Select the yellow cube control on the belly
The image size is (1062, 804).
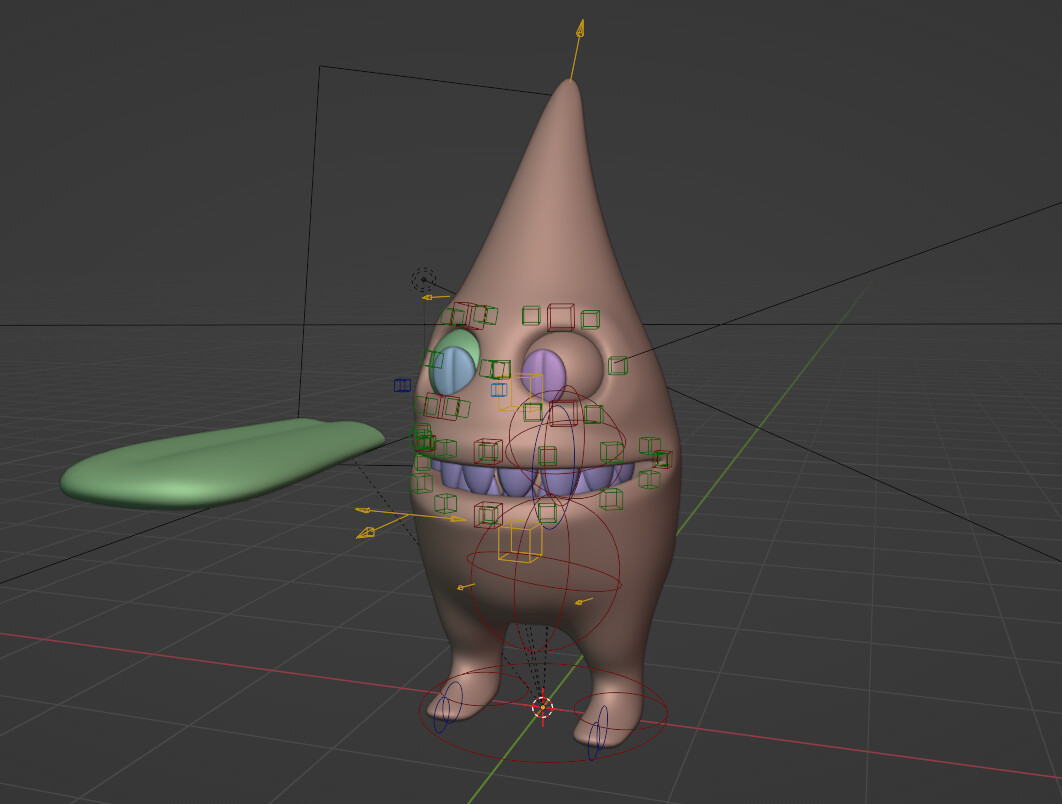tap(520, 541)
